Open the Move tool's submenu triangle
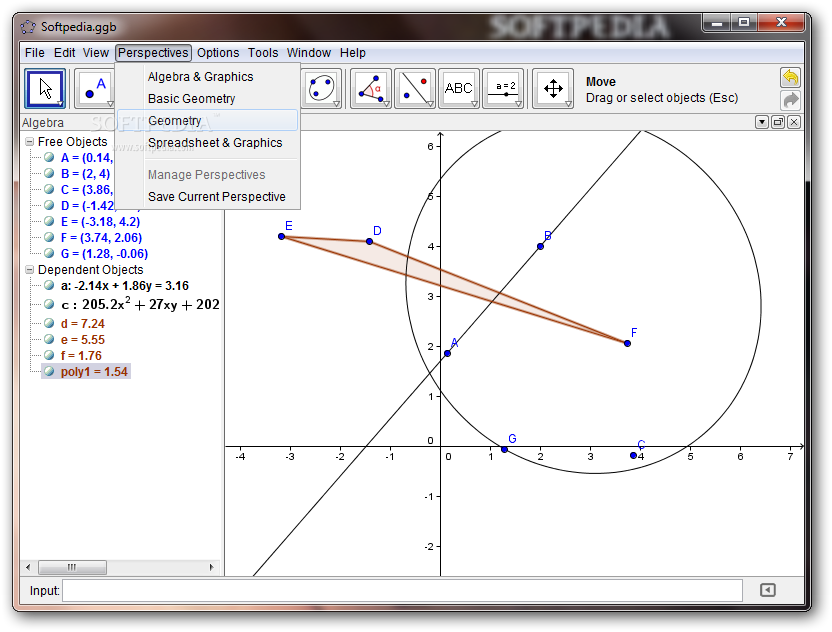 point(60,104)
